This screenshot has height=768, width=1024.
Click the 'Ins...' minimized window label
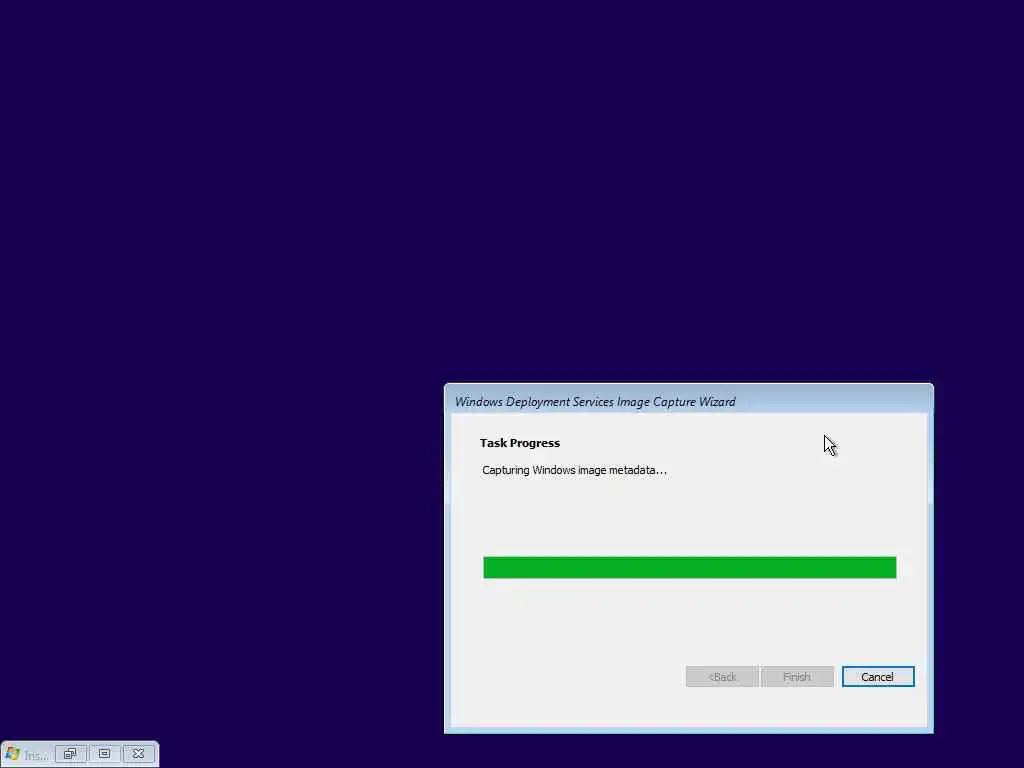pyautogui.click(x=36, y=756)
